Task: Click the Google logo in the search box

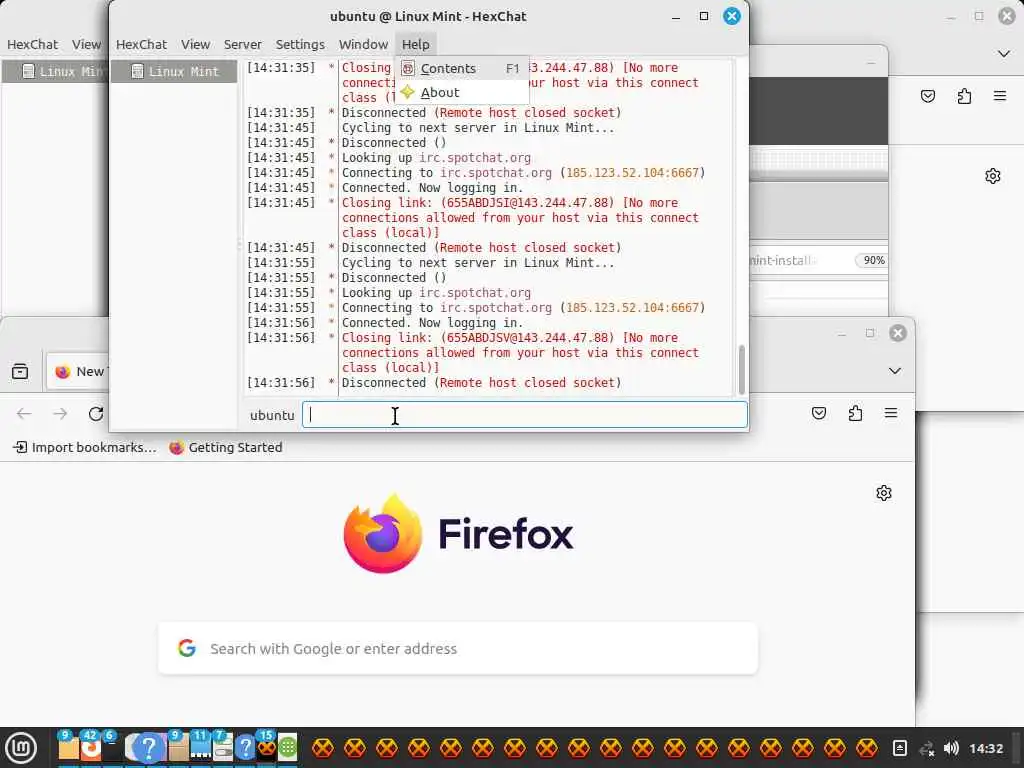Action: [x=187, y=648]
